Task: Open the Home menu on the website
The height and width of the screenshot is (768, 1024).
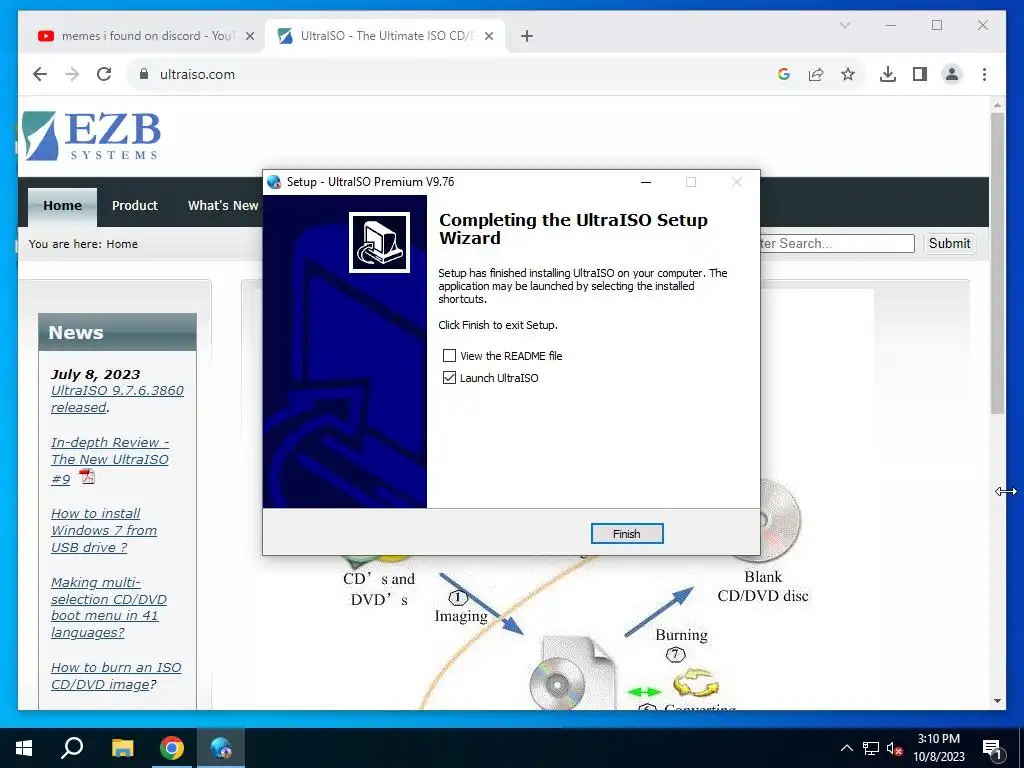Action: click(x=63, y=206)
